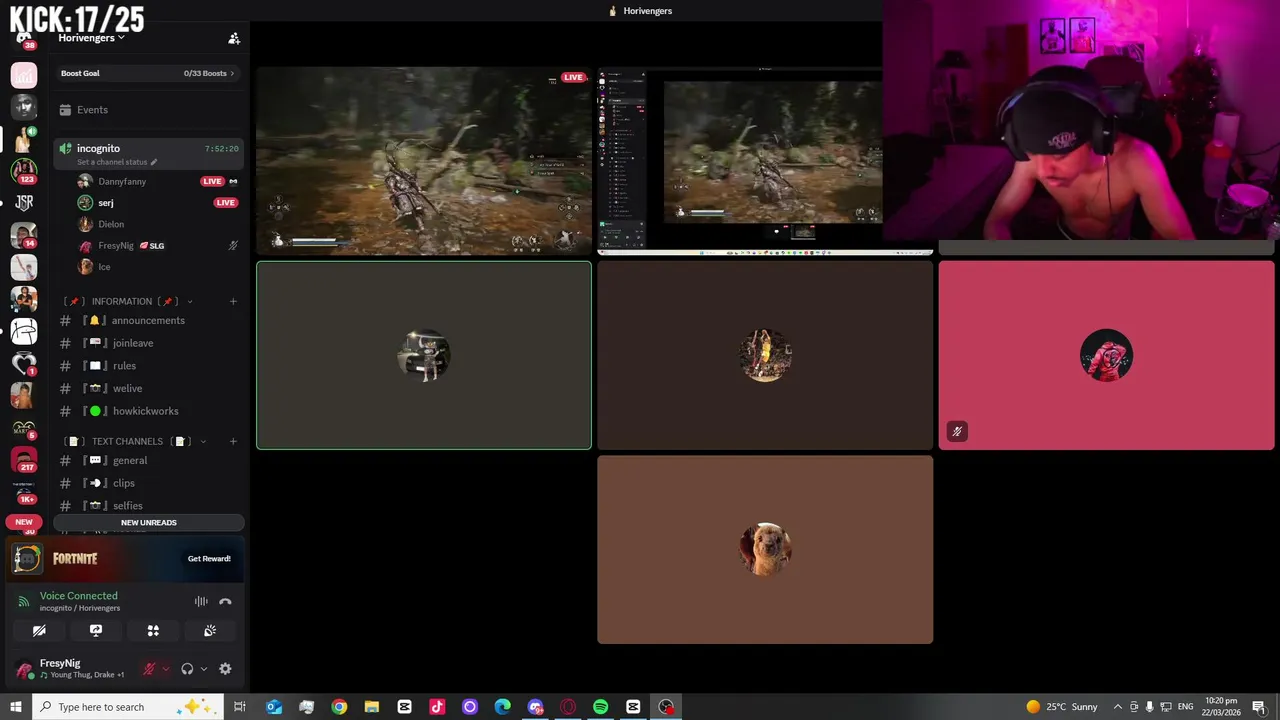Open Discord from the taskbar
The width and height of the screenshot is (1280, 720).
tap(535, 707)
